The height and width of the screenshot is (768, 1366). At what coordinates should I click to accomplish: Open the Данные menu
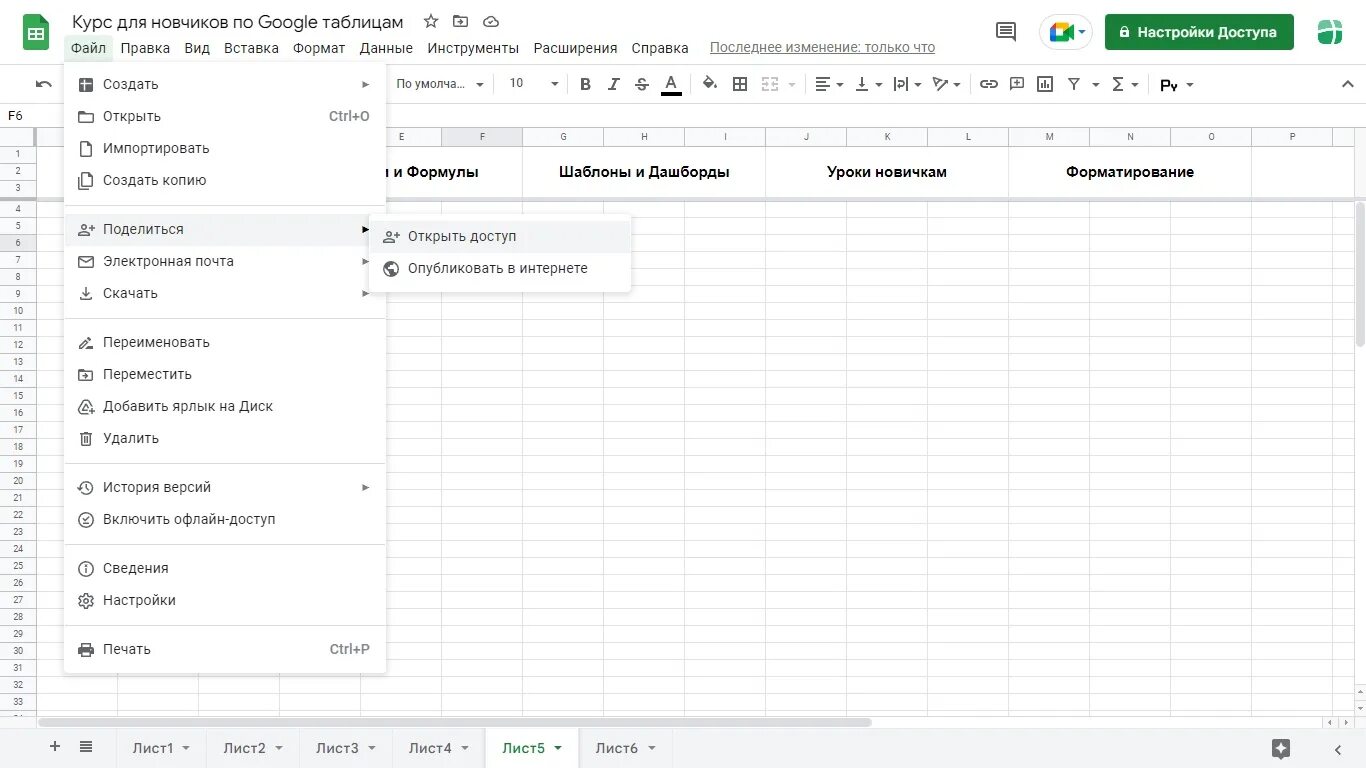[x=386, y=48]
